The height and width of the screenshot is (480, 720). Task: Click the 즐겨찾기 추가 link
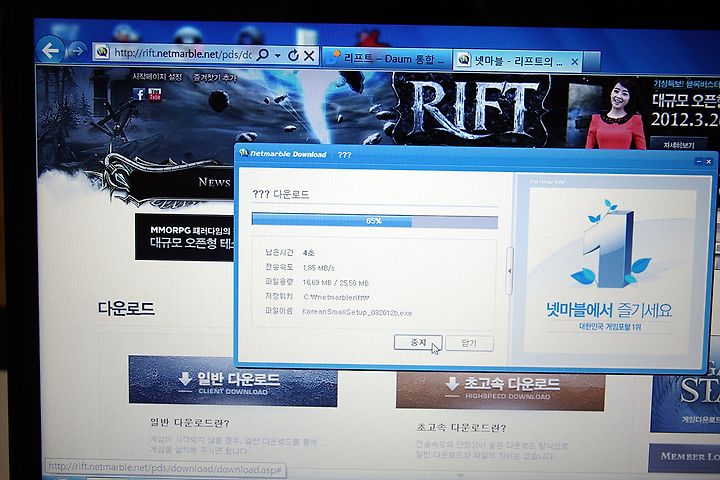[214, 78]
